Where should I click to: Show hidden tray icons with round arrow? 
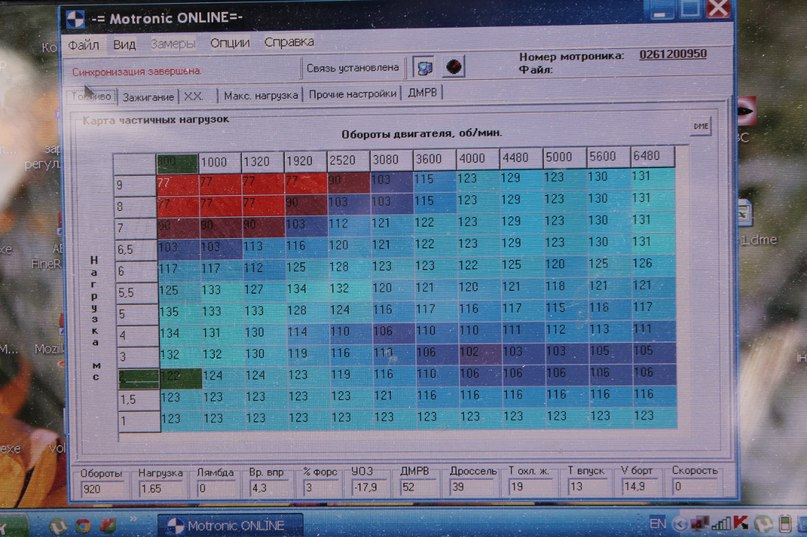[680, 524]
